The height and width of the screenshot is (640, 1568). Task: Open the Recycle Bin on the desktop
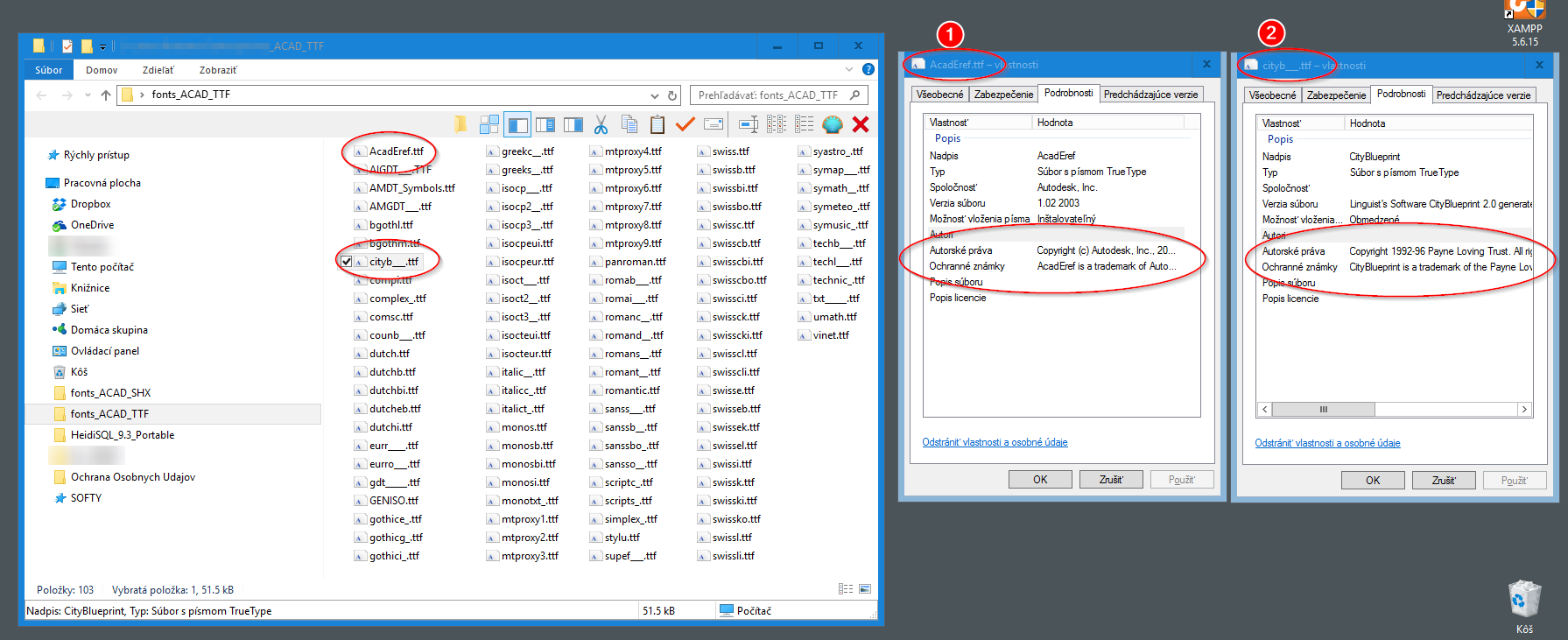point(1524,601)
